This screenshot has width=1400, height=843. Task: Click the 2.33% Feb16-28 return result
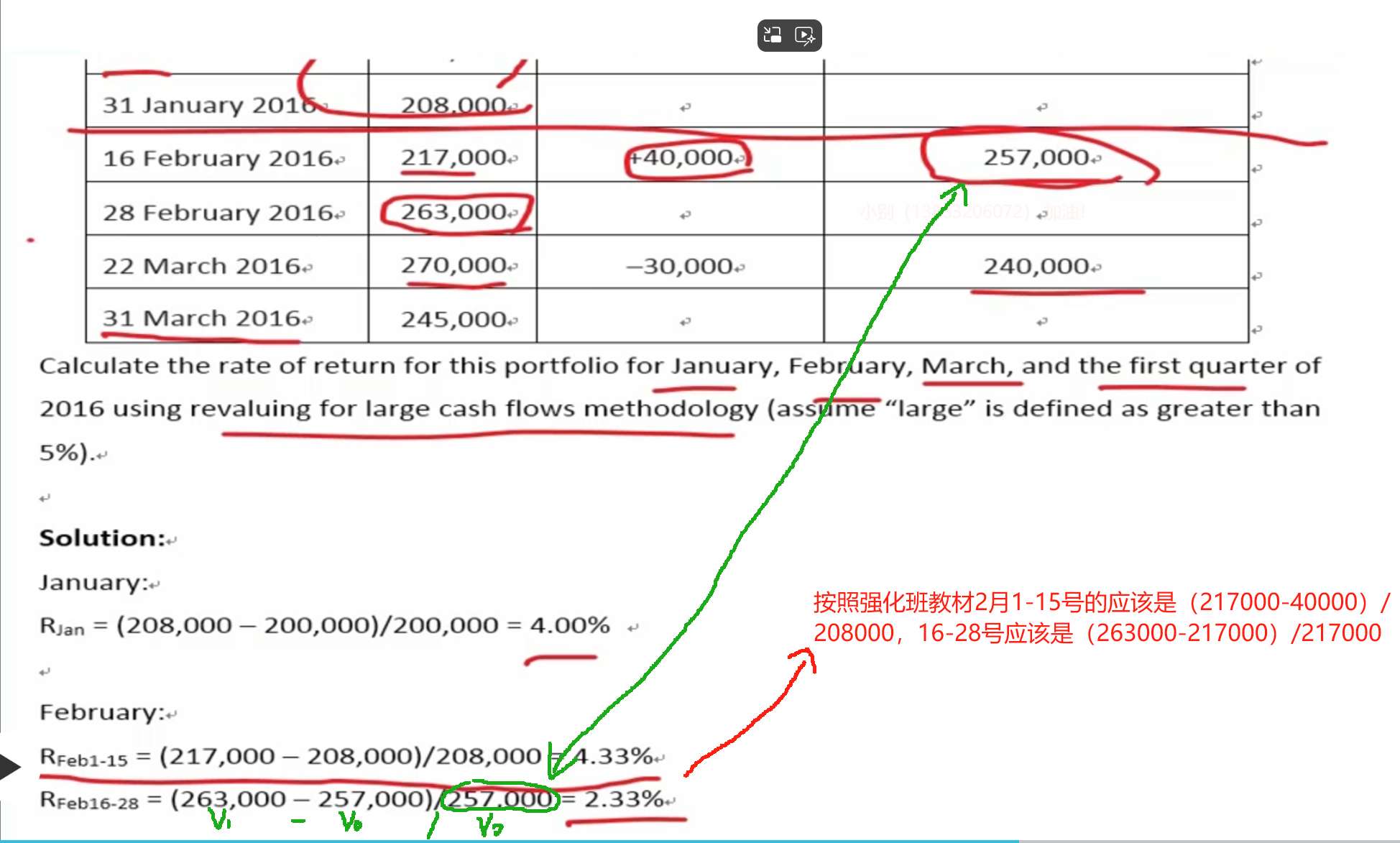point(622,799)
